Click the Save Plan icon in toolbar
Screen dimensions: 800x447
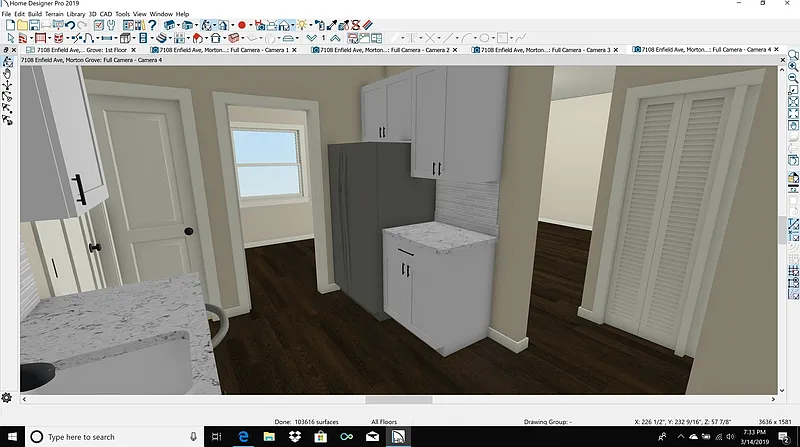coord(32,24)
